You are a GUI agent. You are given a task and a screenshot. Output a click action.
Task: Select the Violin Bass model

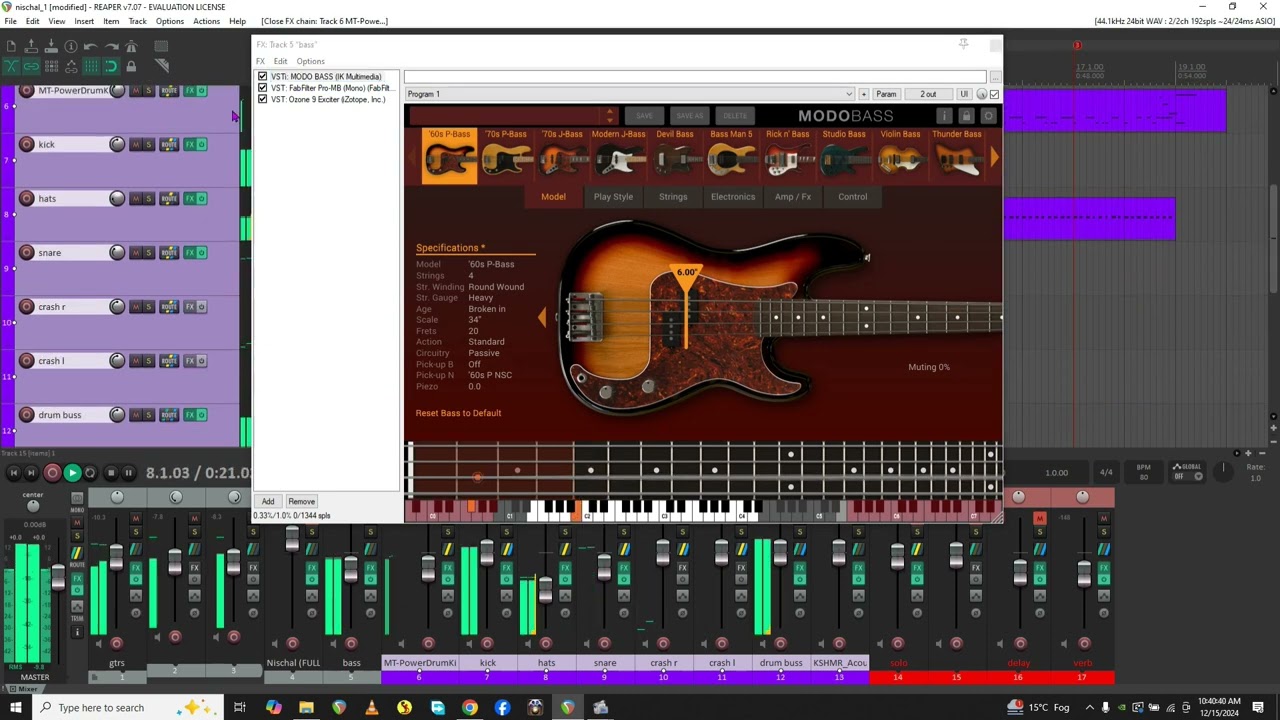point(900,154)
